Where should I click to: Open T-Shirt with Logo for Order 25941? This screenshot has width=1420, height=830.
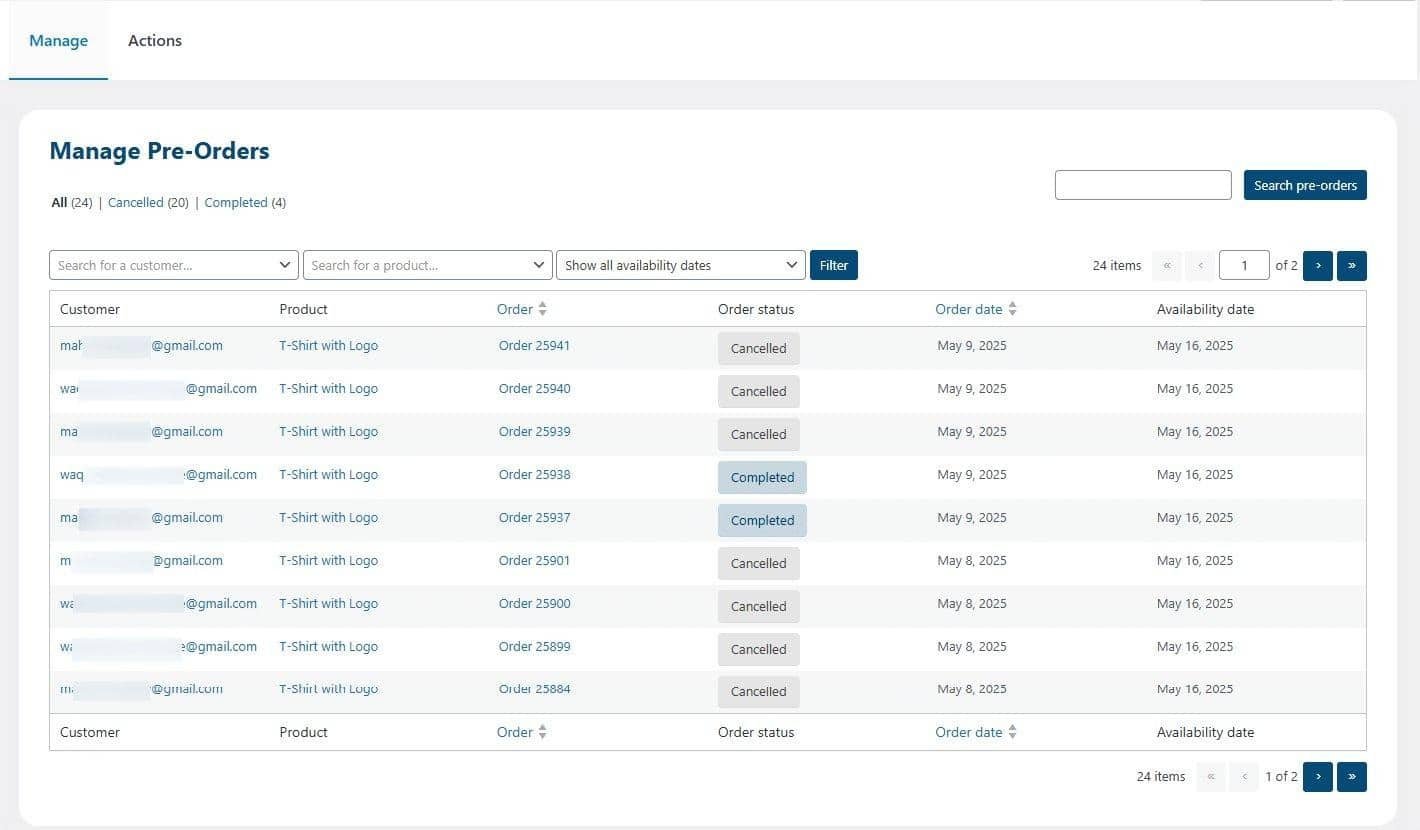point(328,346)
